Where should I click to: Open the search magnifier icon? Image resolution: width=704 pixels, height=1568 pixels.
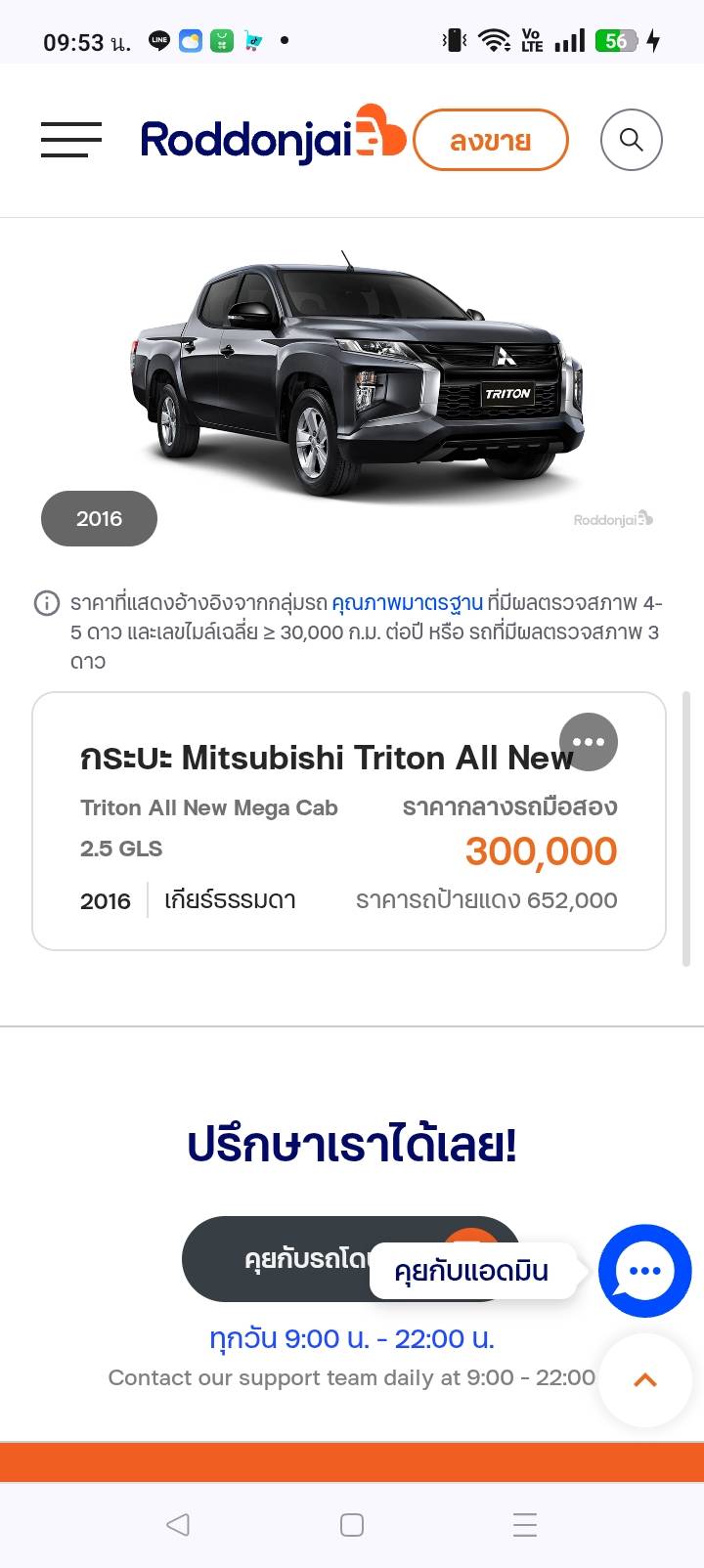point(631,140)
